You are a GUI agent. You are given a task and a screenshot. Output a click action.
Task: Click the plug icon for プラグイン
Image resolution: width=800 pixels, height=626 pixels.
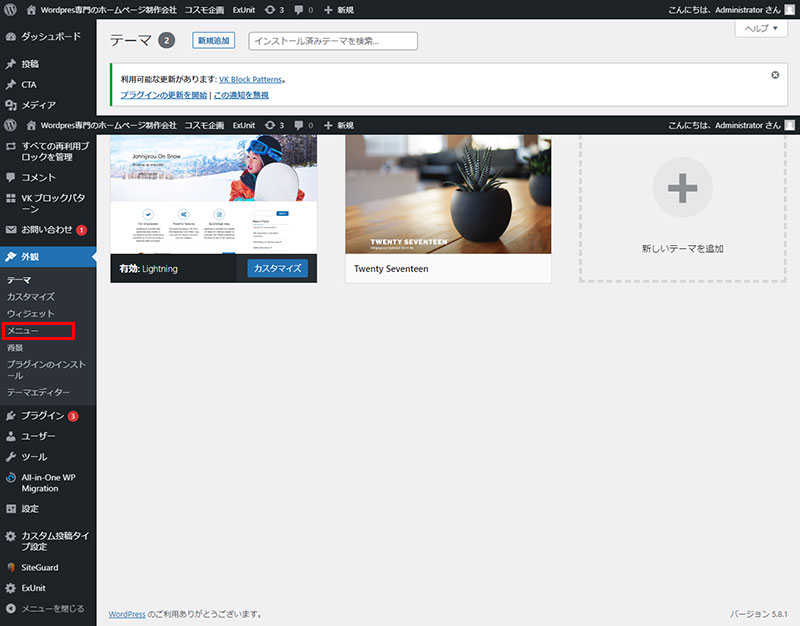click(x=11, y=415)
